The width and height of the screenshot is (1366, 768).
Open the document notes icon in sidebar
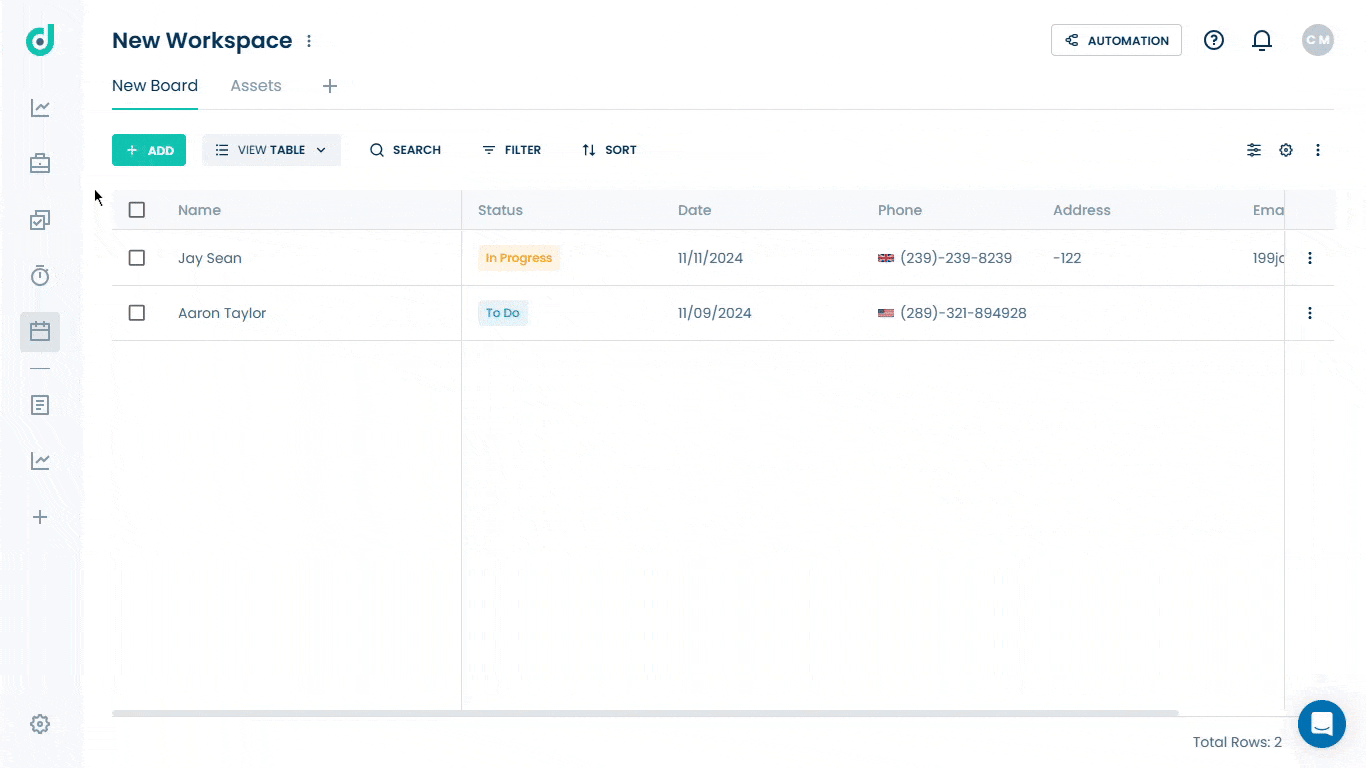coord(40,405)
